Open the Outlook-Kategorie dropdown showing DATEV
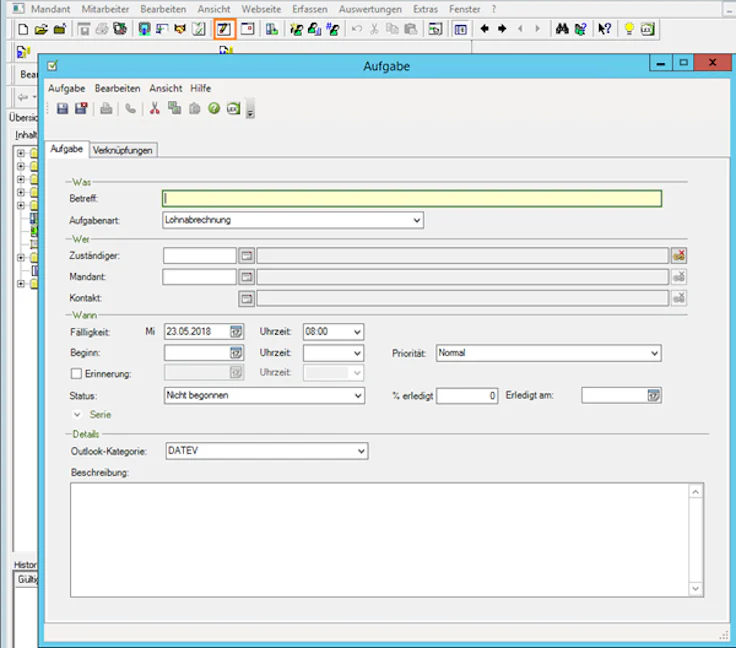736x648 pixels. pos(361,451)
